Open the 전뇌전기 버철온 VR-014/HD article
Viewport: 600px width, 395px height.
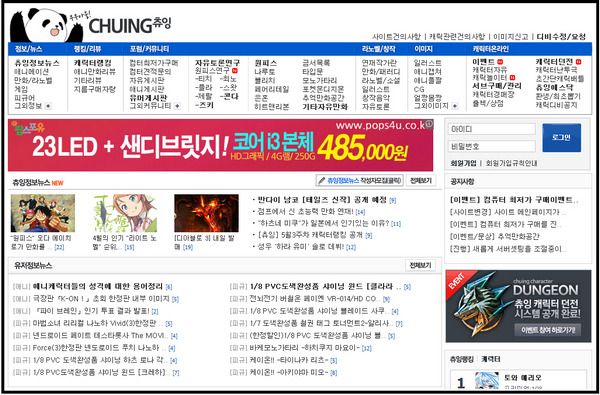[x=313, y=299]
